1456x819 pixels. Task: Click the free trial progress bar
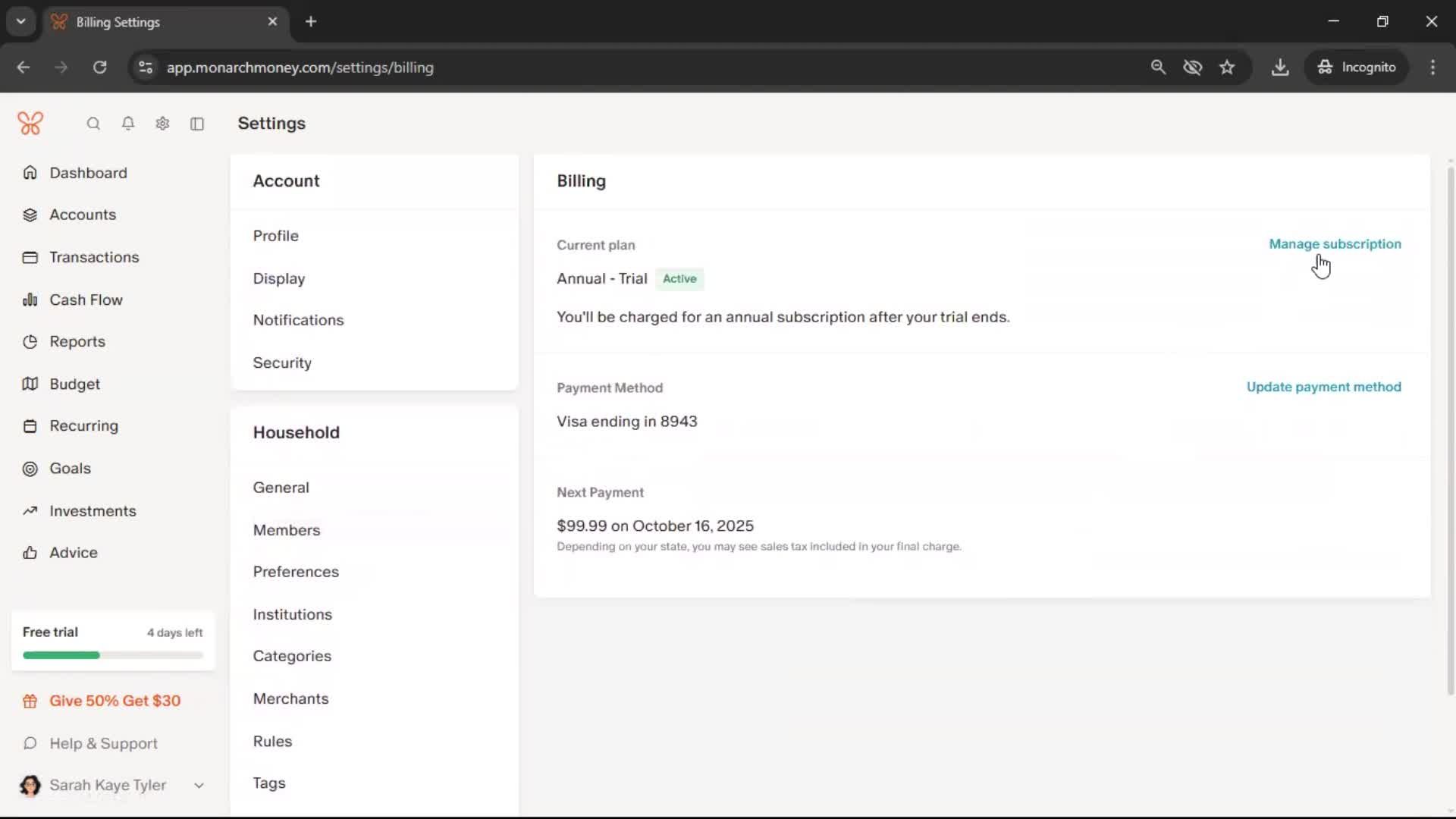coord(113,655)
